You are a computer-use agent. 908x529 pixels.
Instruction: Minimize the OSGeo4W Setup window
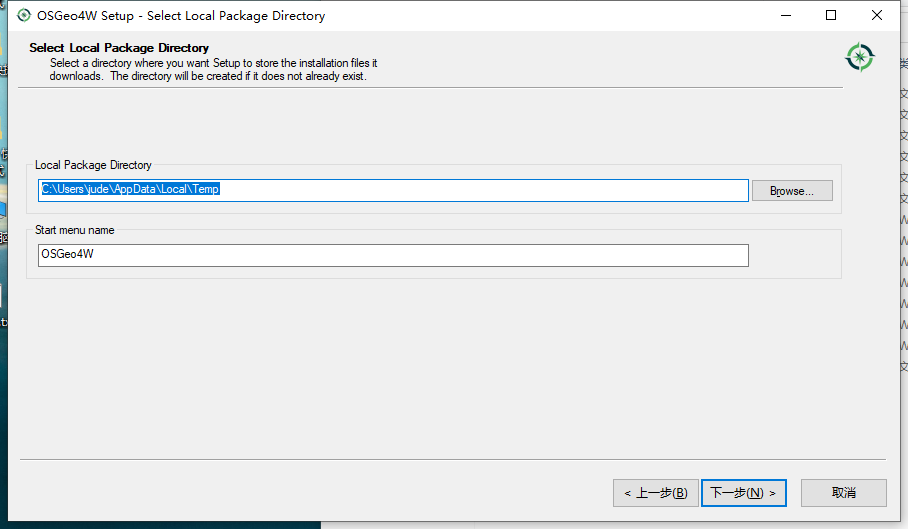786,16
